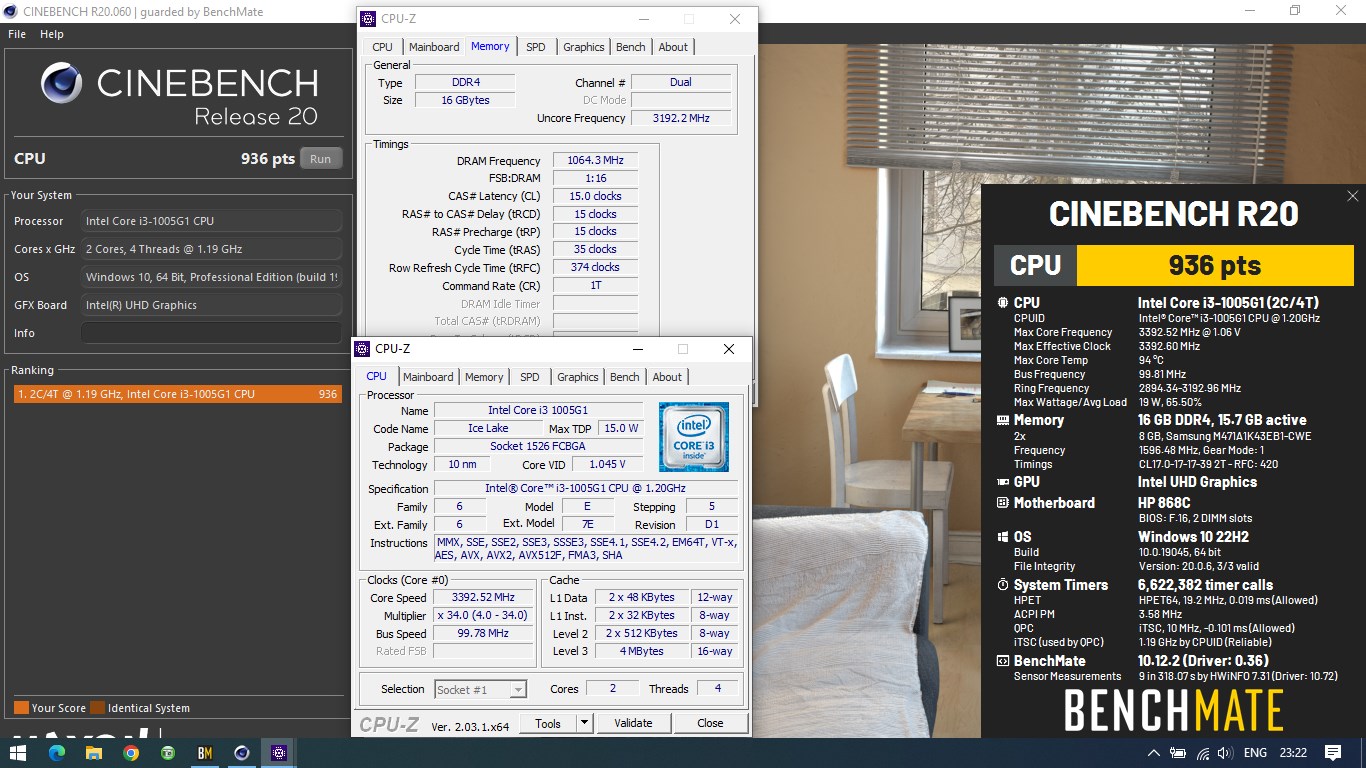Show hidden system tray icons
This screenshot has width=1366, height=768.
point(1153,753)
